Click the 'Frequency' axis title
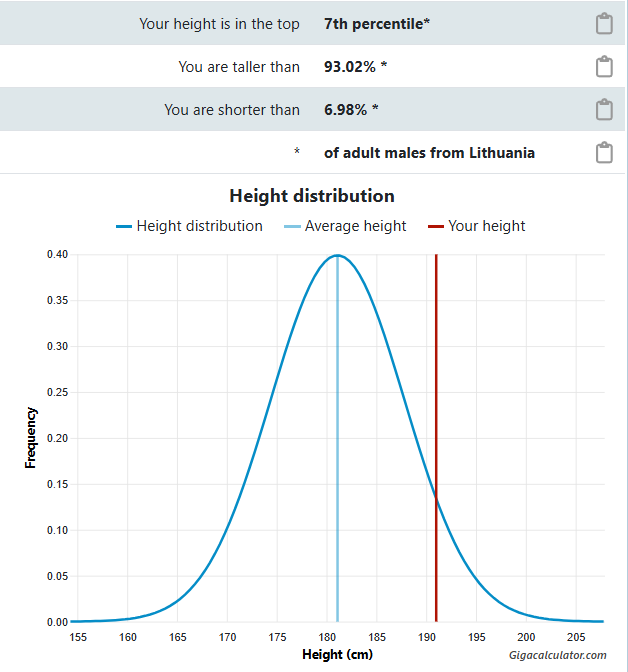Image resolution: width=628 pixels, height=672 pixels. click(x=30, y=438)
